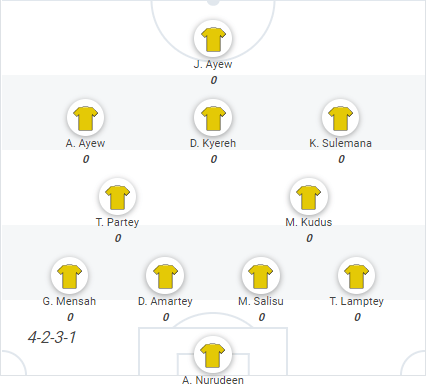The image size is (429, 387).
Task: Open the J. Ayew player name link
Action: (213, 64)
